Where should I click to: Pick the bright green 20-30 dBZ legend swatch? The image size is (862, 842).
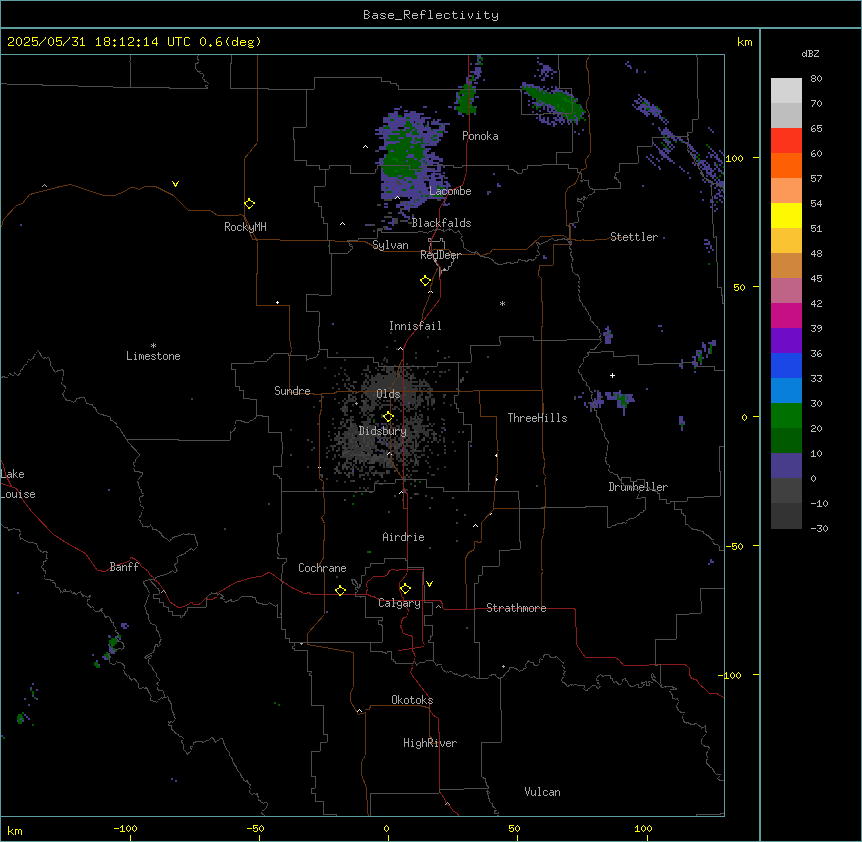(786, 416)
